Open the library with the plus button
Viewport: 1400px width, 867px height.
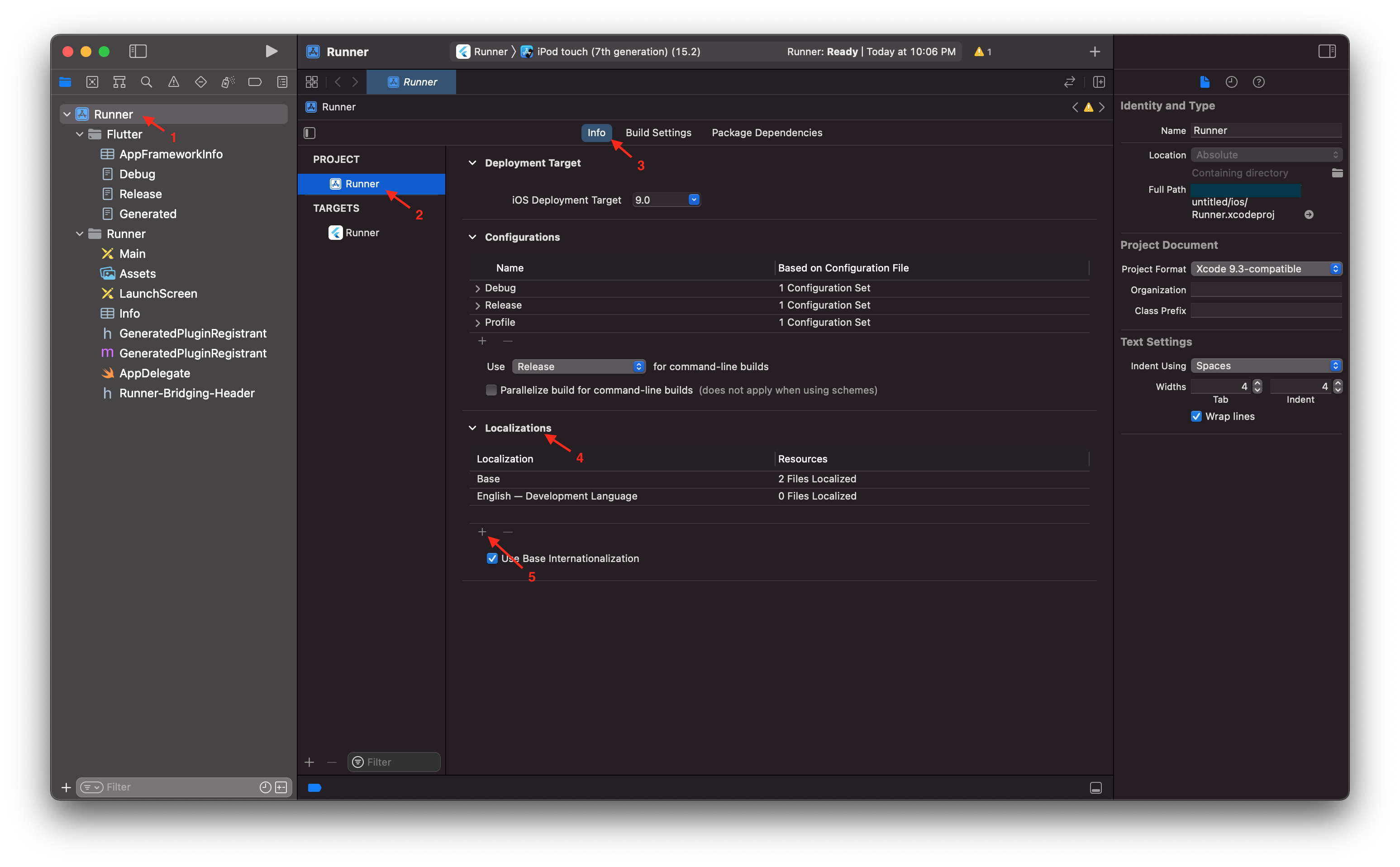coord(1095,52)
